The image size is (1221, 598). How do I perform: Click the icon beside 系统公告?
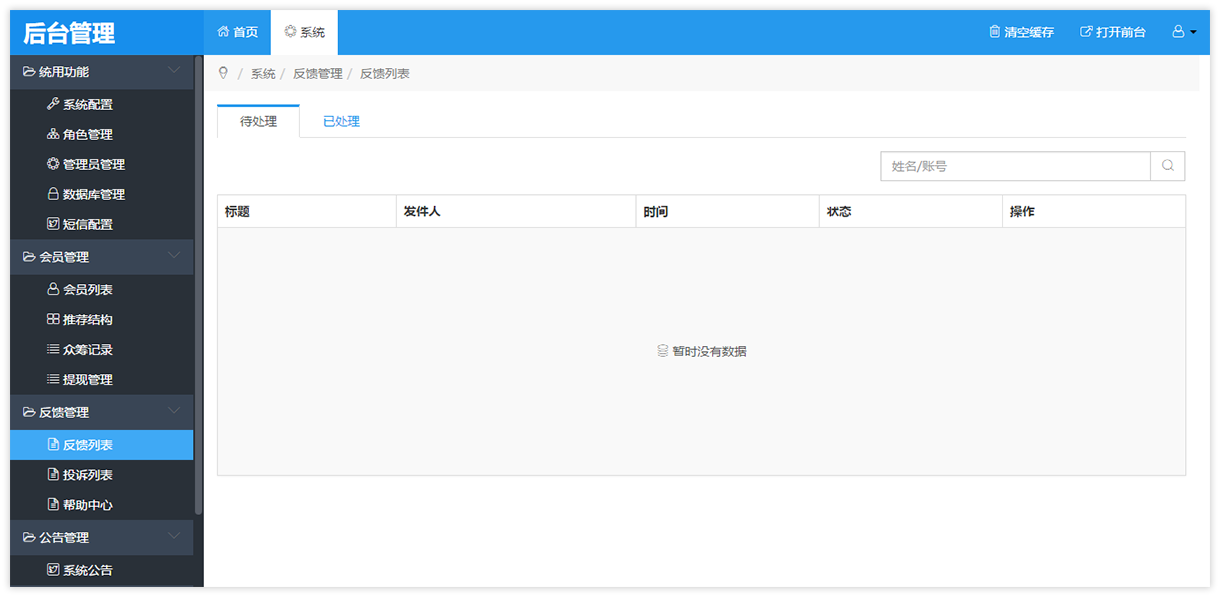click(x=53, y=569)
